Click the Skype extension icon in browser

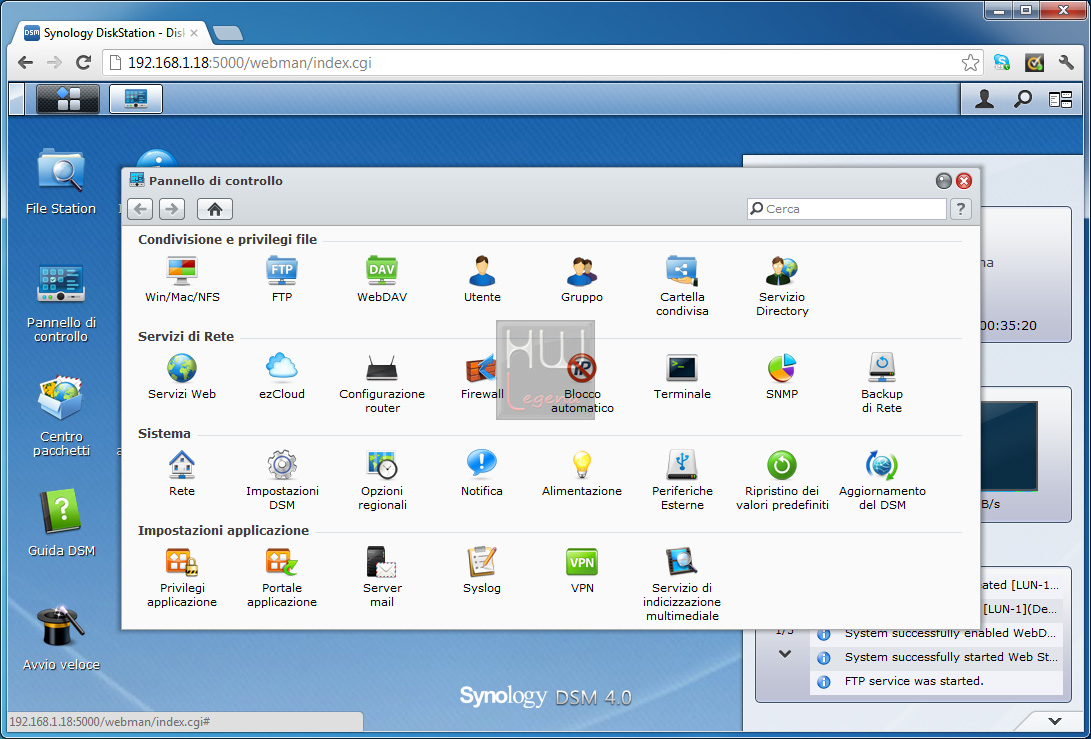click(x=1002, y=63)
